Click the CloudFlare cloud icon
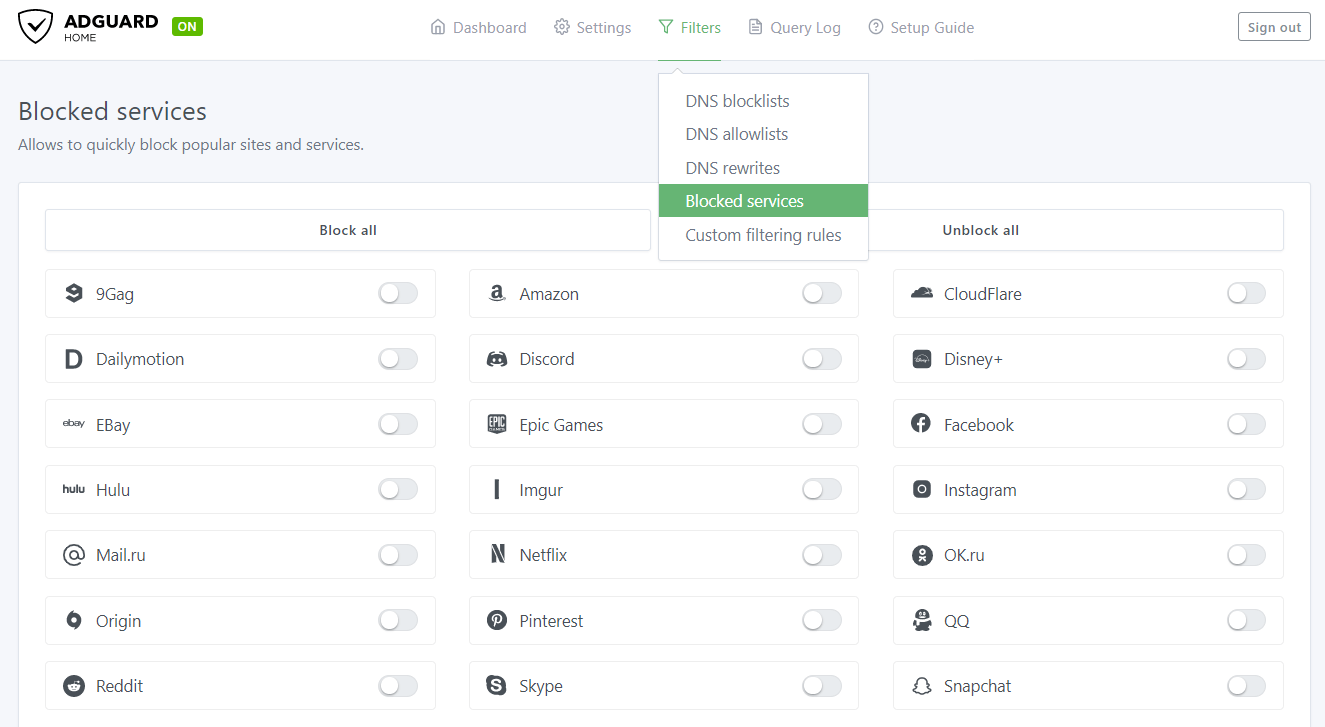Screen dimensions: 1325x727 [922, 293]
